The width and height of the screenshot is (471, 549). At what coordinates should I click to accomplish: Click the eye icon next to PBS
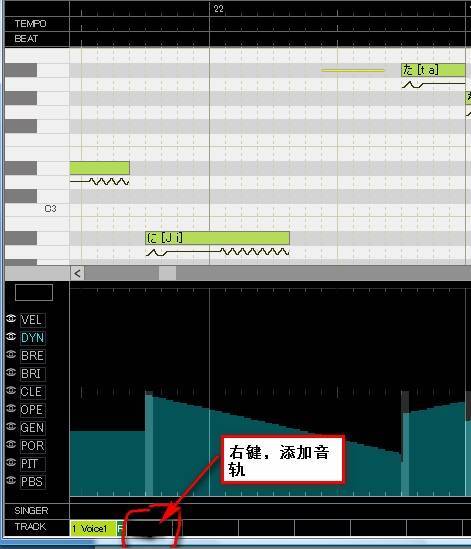tap(11, 480)
